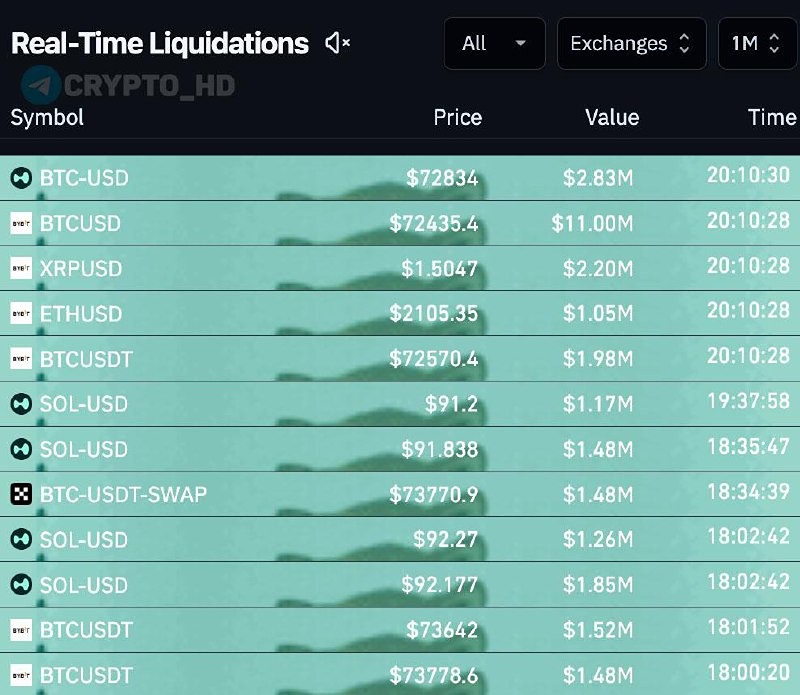Viewport: 800px width, 695px height.
Task: Sort the table by the Value column
Action: pos(611,117)
